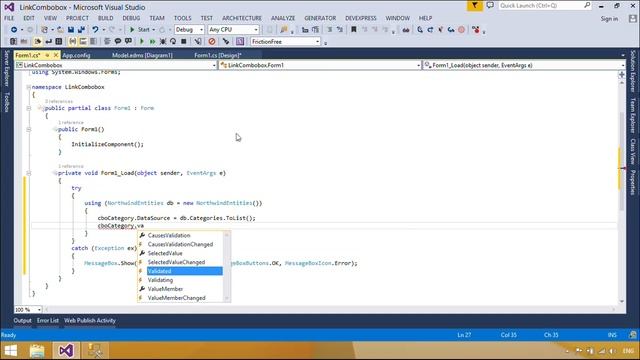
Task: Click the black square stop icon
Action: (x=184, y=42)
